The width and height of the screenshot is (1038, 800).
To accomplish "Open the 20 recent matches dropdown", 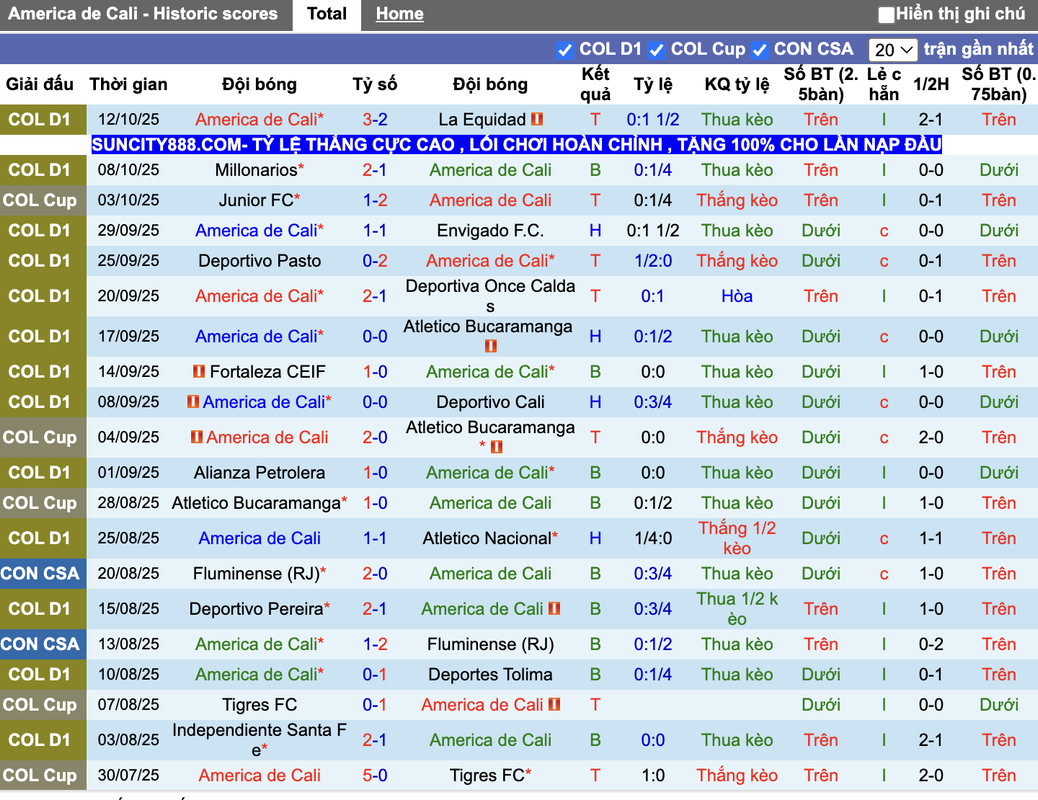I will click(892, 50).
